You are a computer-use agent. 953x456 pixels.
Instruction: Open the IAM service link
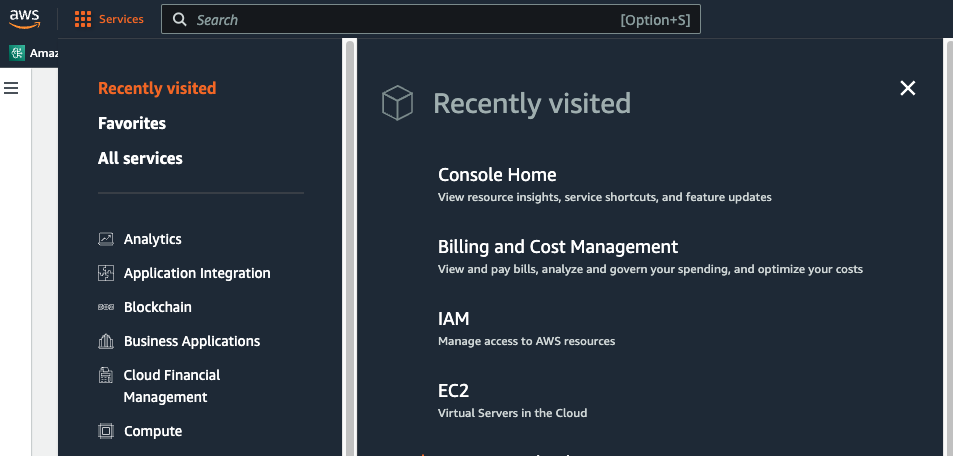453,319
